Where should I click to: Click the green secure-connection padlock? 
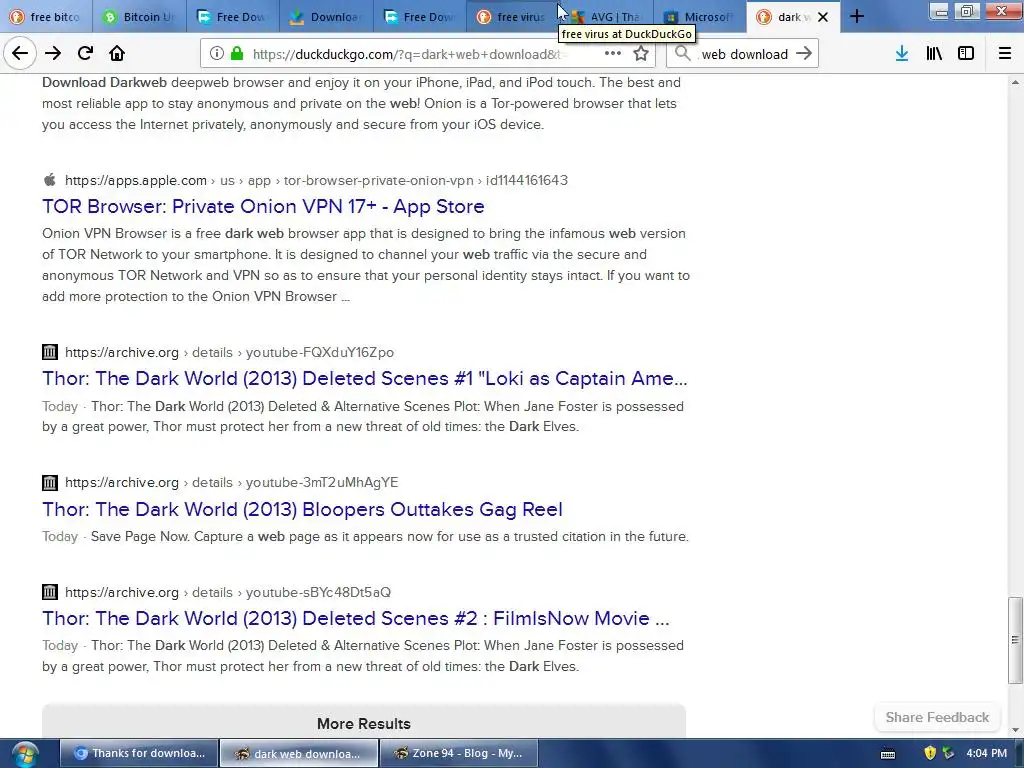point(237,54)
